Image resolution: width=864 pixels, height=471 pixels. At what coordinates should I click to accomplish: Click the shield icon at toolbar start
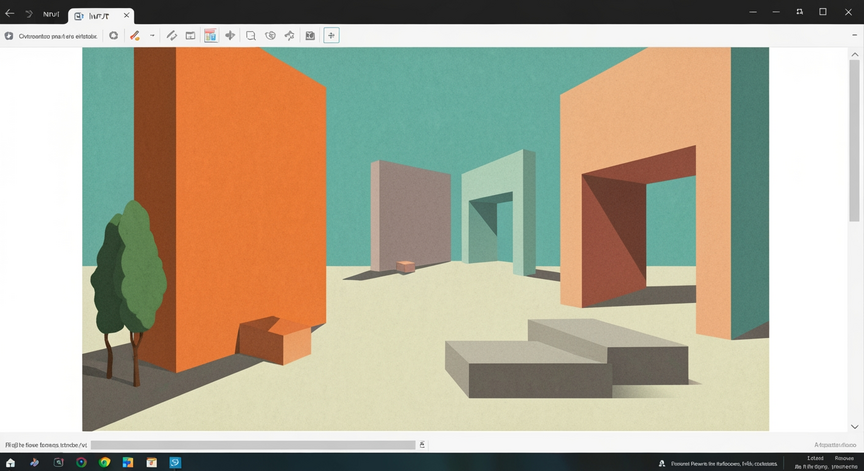[x=9, y=36]
